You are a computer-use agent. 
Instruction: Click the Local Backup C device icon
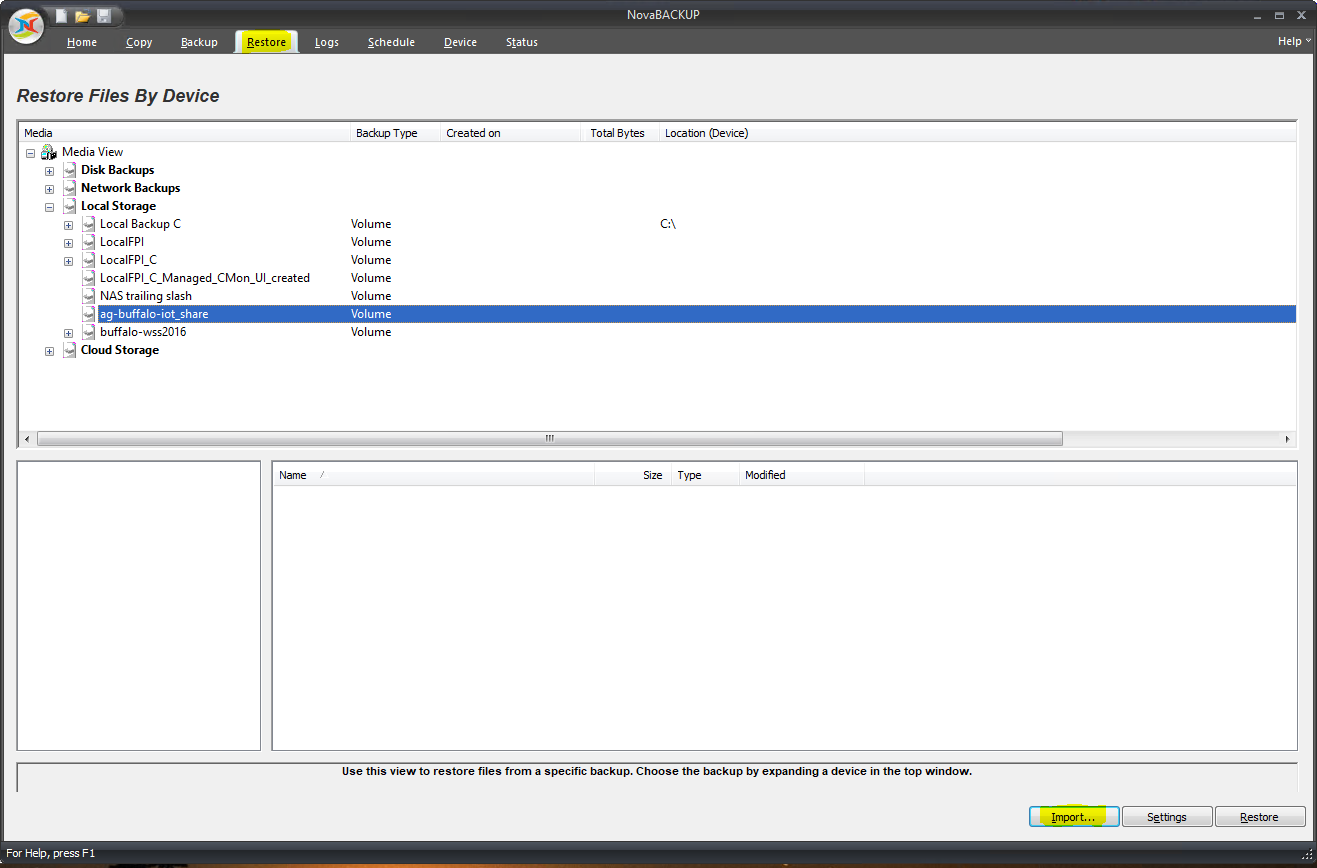[x=89, y=224]
